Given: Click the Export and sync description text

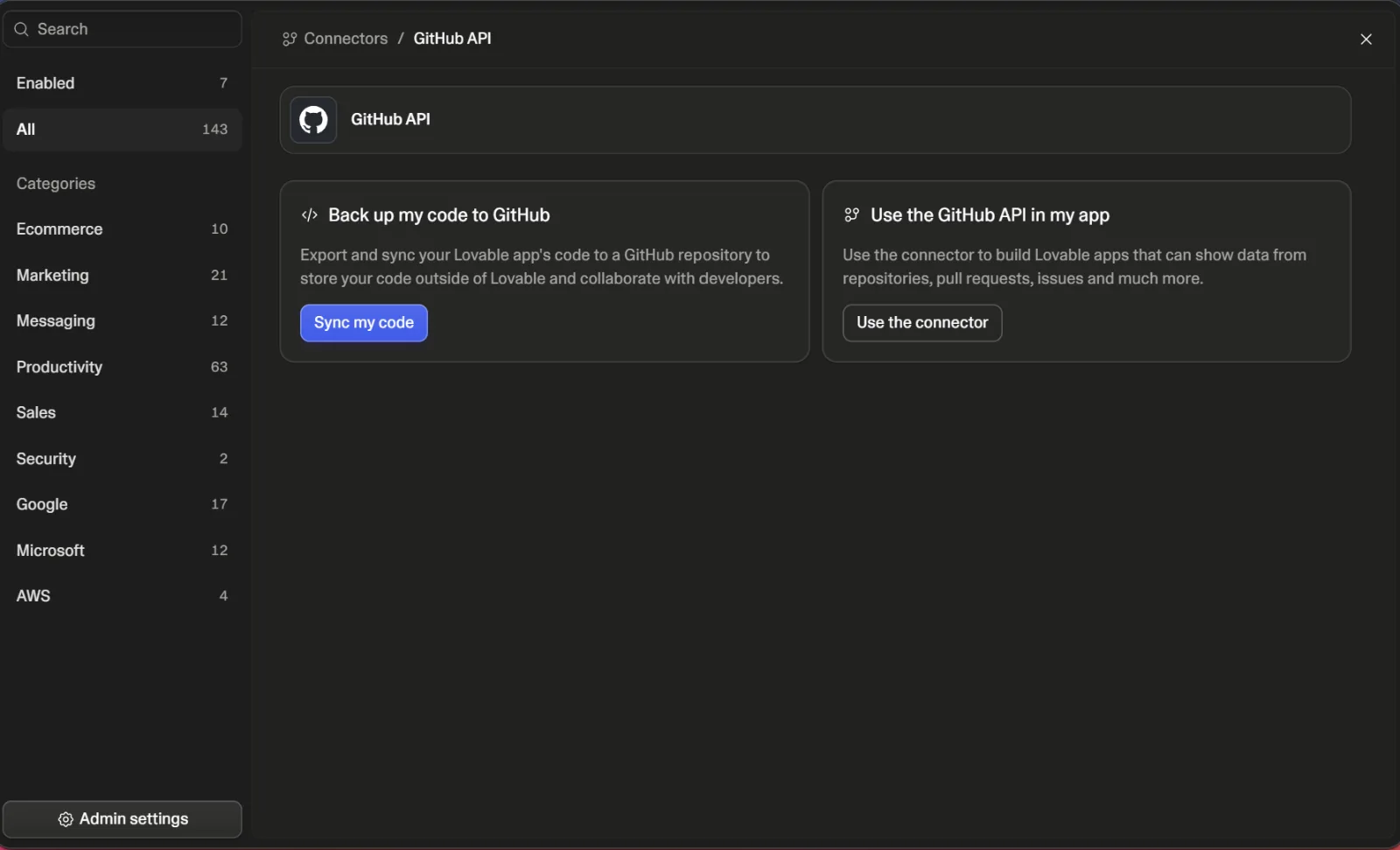Looking at the screenshot, I should pos(542,267).
